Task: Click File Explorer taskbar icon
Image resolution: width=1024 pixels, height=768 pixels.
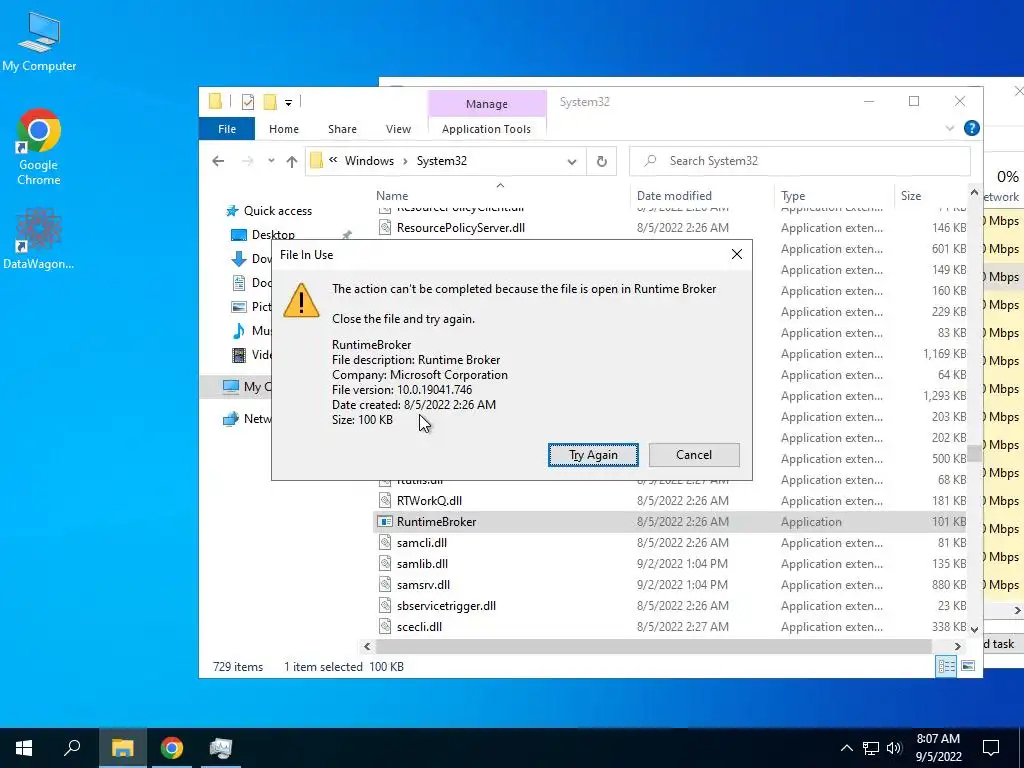Action: coord(122,748)
